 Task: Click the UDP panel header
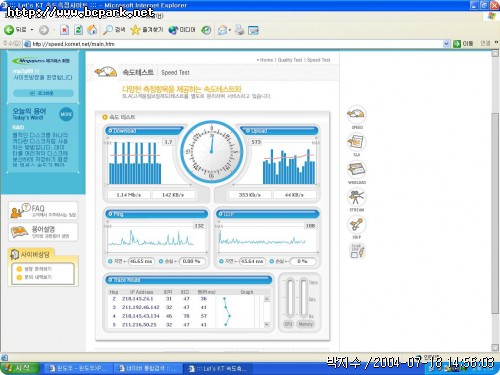[268, 214]
